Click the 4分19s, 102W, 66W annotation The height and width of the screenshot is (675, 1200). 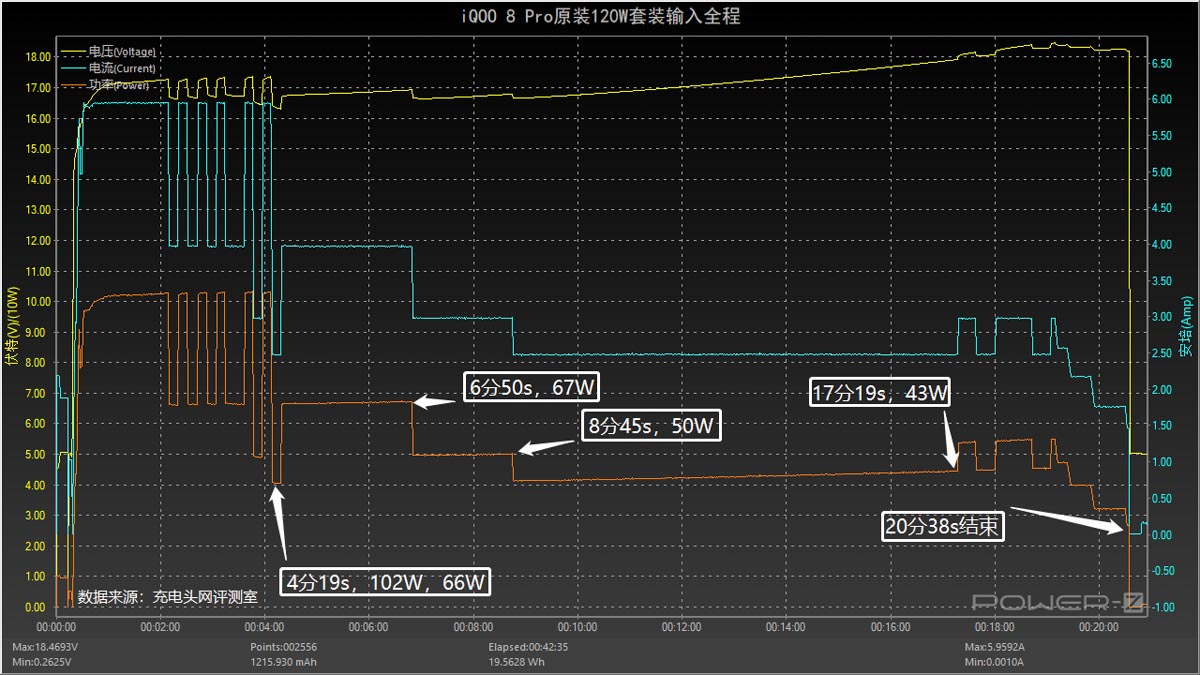[385, 582]
